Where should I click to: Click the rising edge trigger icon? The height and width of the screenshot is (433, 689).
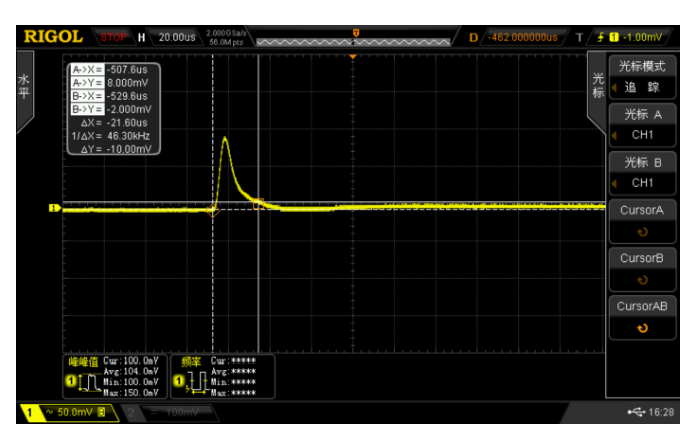point(601,37)
